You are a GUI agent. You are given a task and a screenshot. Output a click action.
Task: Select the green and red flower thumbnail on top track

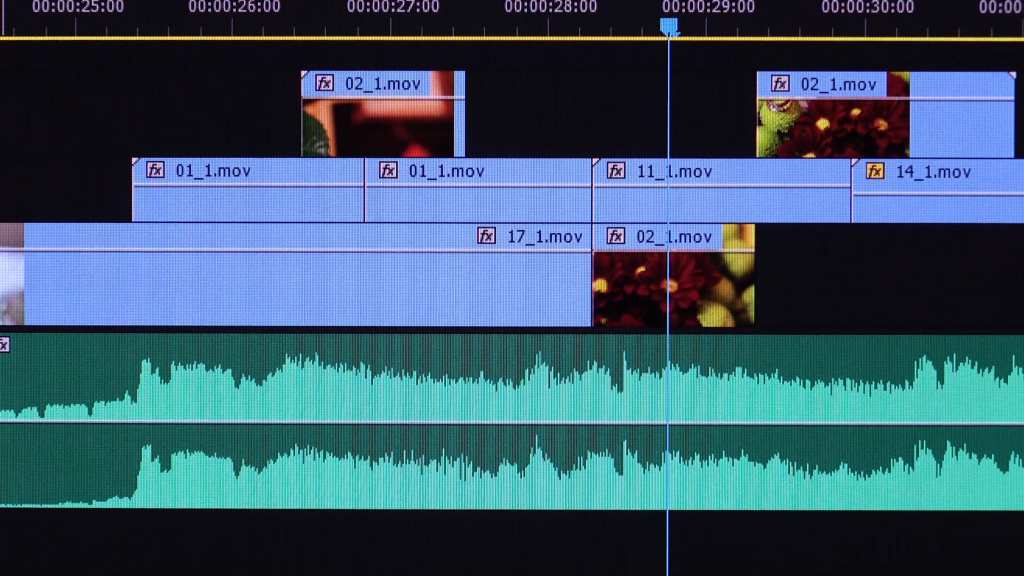832,128
